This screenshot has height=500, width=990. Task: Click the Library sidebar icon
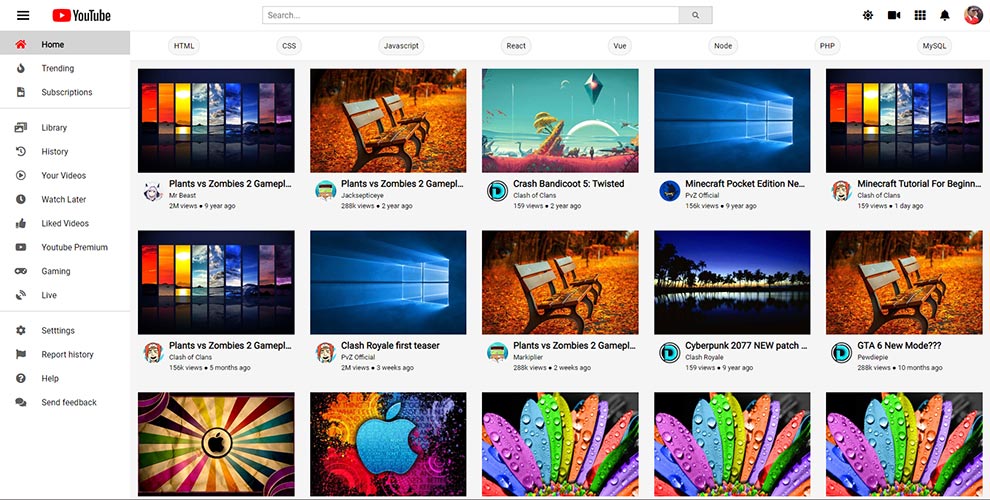21,128
